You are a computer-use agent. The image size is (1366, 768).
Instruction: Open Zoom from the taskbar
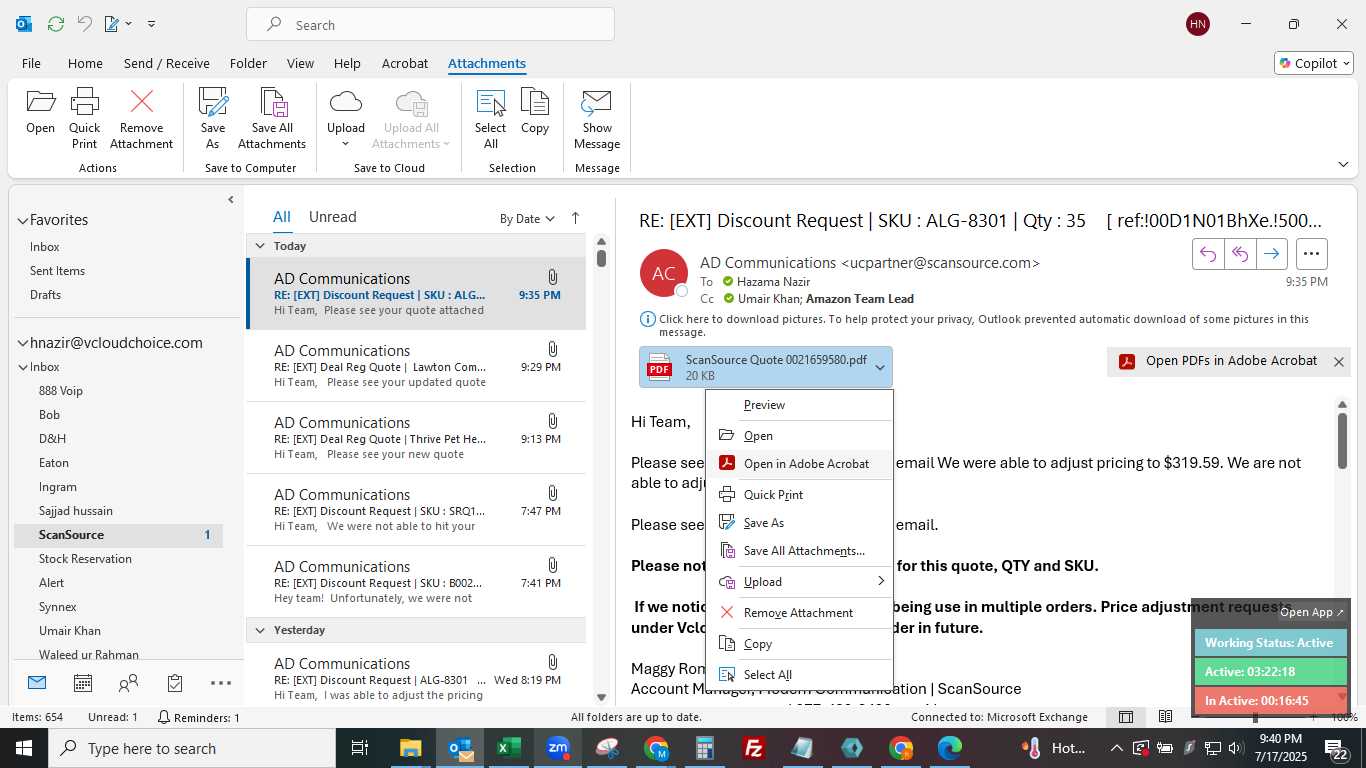coord(558,748)
